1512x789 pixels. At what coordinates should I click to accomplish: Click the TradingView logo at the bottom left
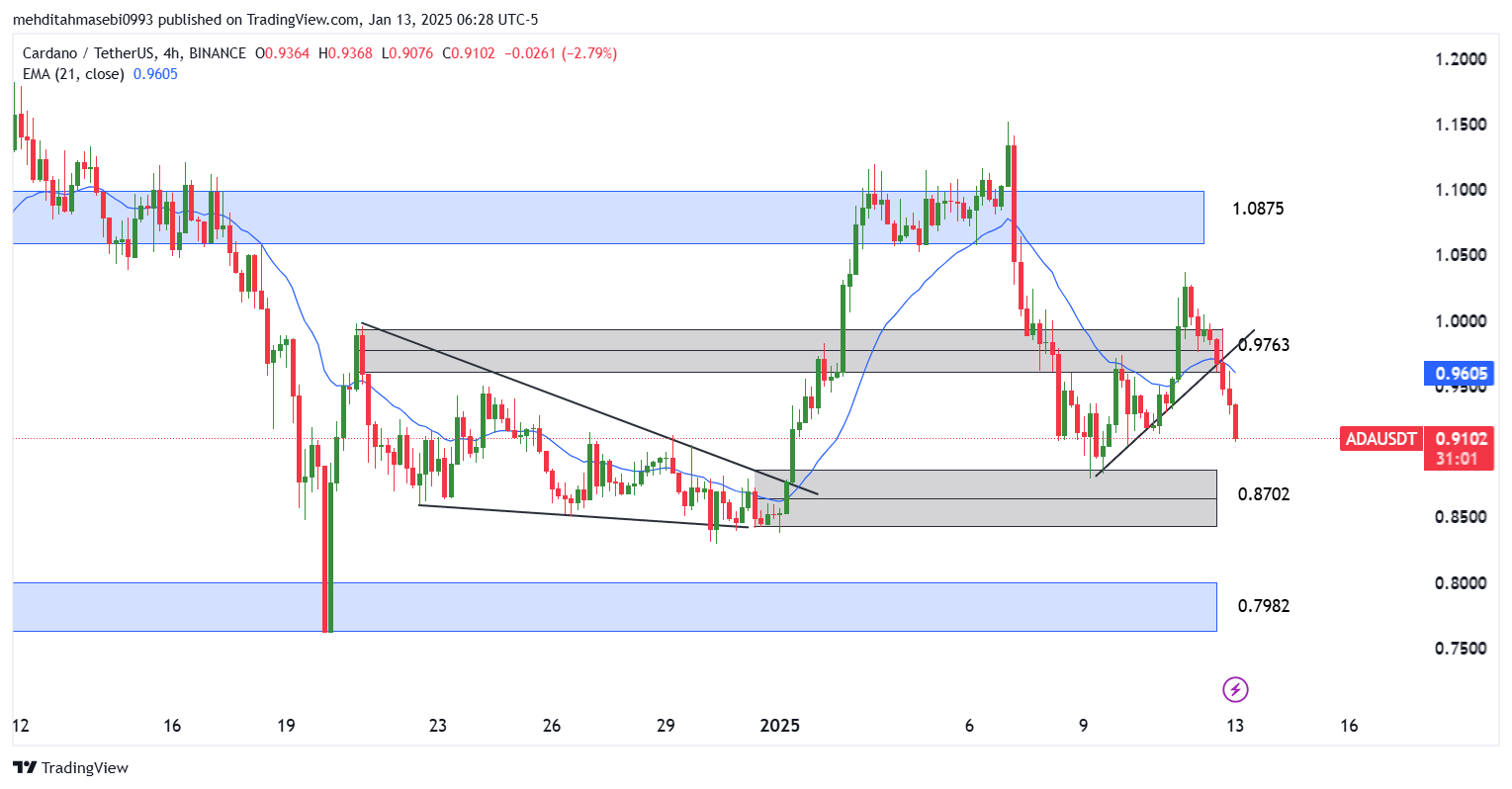coord(71,767)
